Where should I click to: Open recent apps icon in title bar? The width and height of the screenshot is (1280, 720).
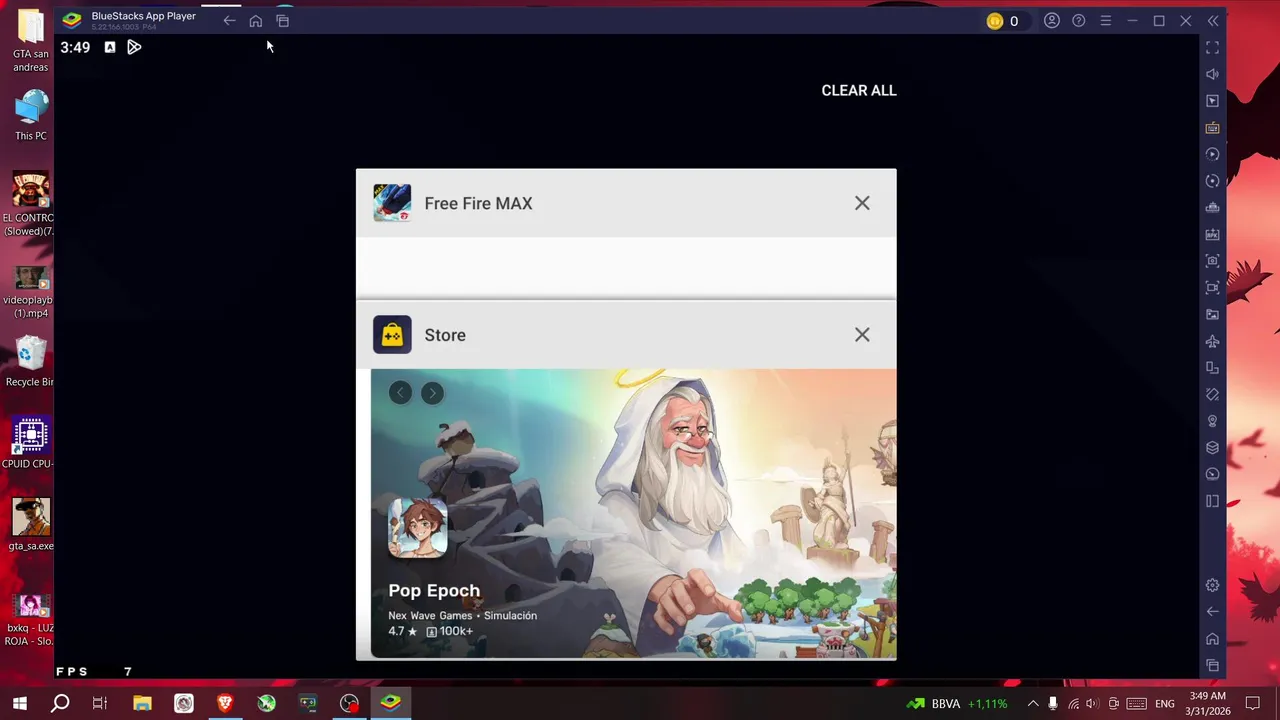pyautogui.click(x=283, y=21)
